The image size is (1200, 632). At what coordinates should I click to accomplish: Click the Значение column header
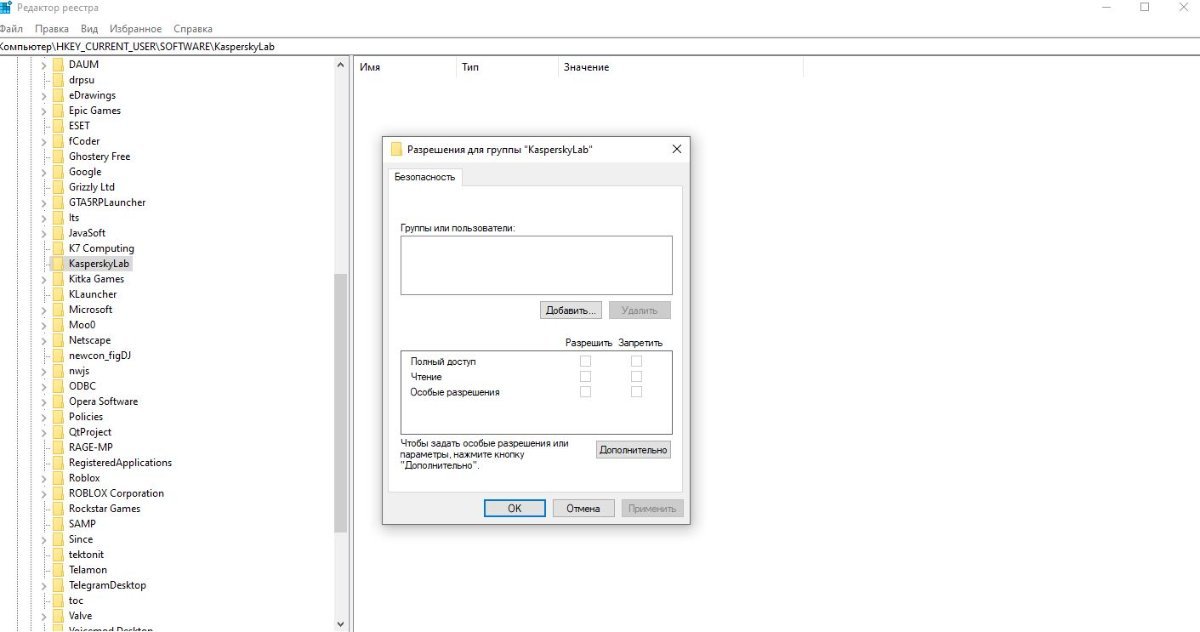[x=680, y=67]
